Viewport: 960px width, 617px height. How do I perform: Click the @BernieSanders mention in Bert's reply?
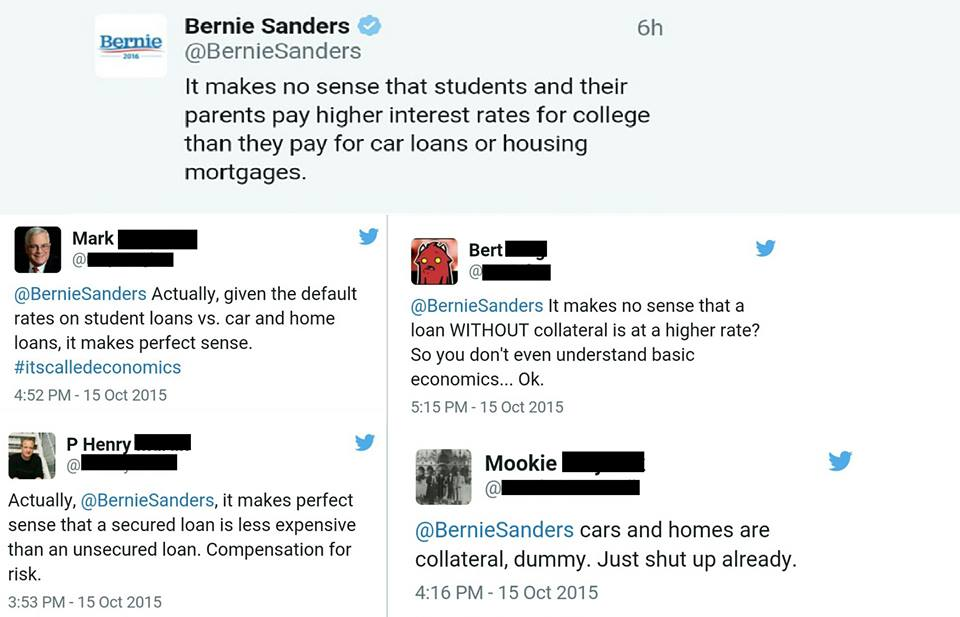click(477, 305)
